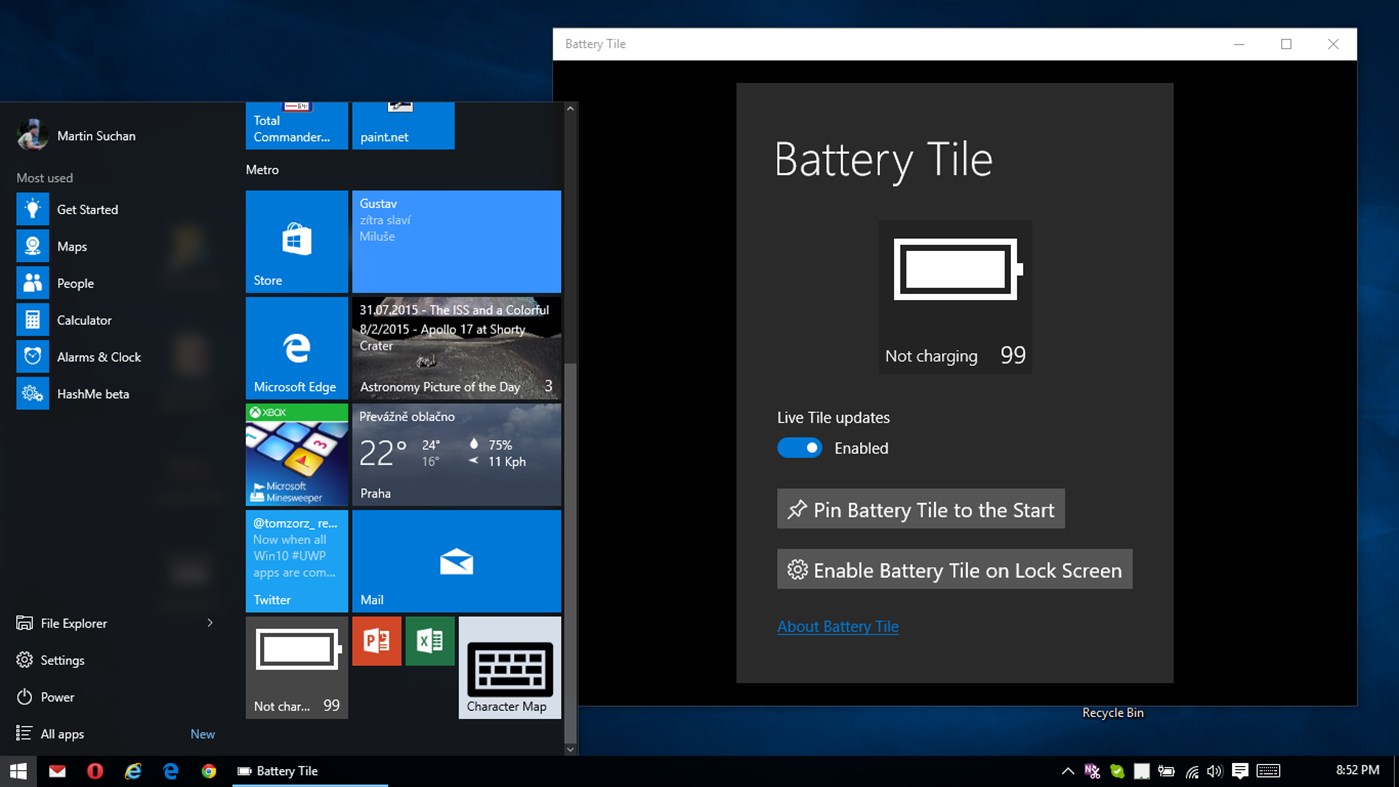Select Settings from the Start menu
Screen dimensions: 1399x787
[x=60, y=659]
